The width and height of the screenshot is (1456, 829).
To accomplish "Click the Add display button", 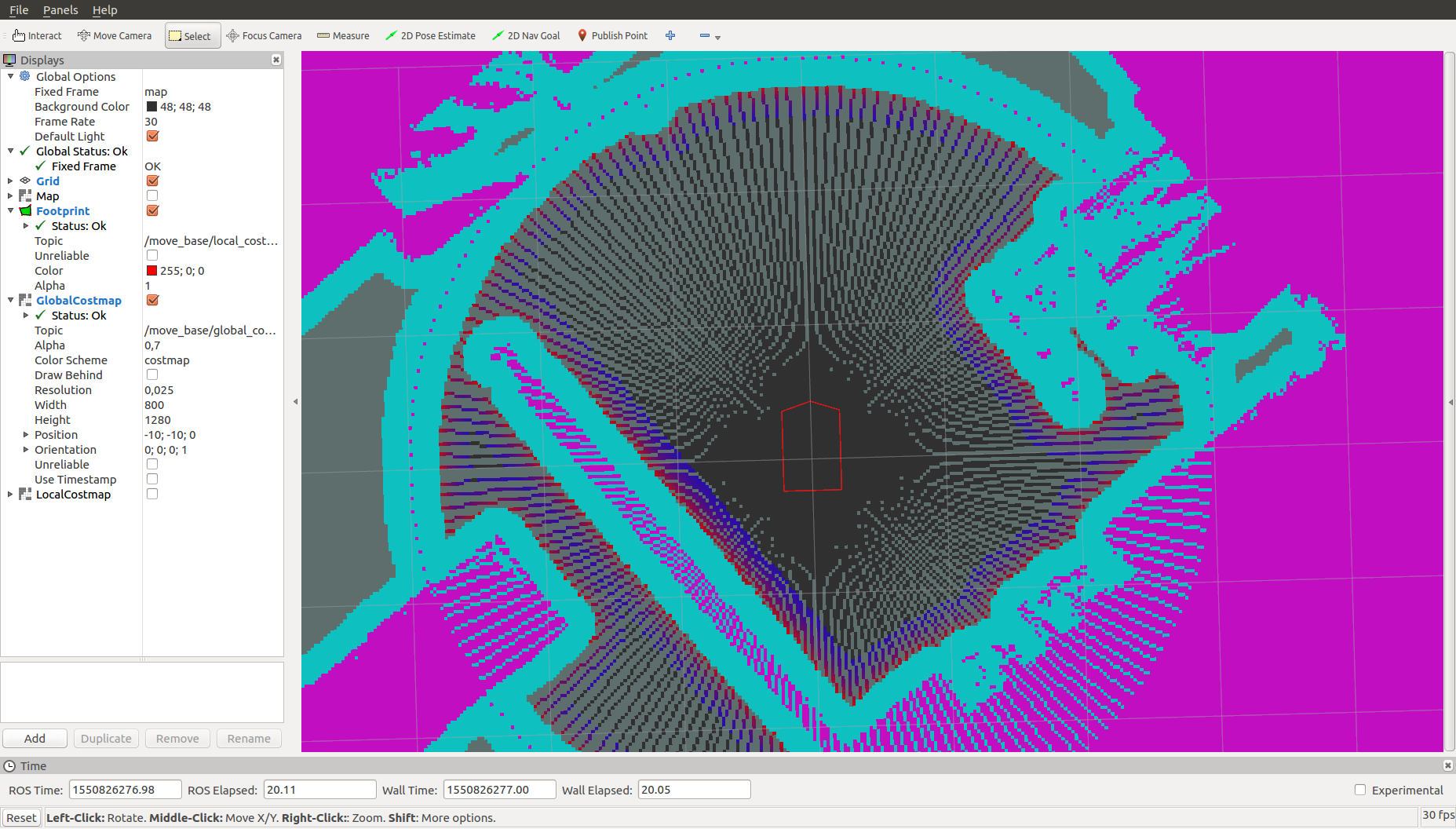I will point(35,738).
